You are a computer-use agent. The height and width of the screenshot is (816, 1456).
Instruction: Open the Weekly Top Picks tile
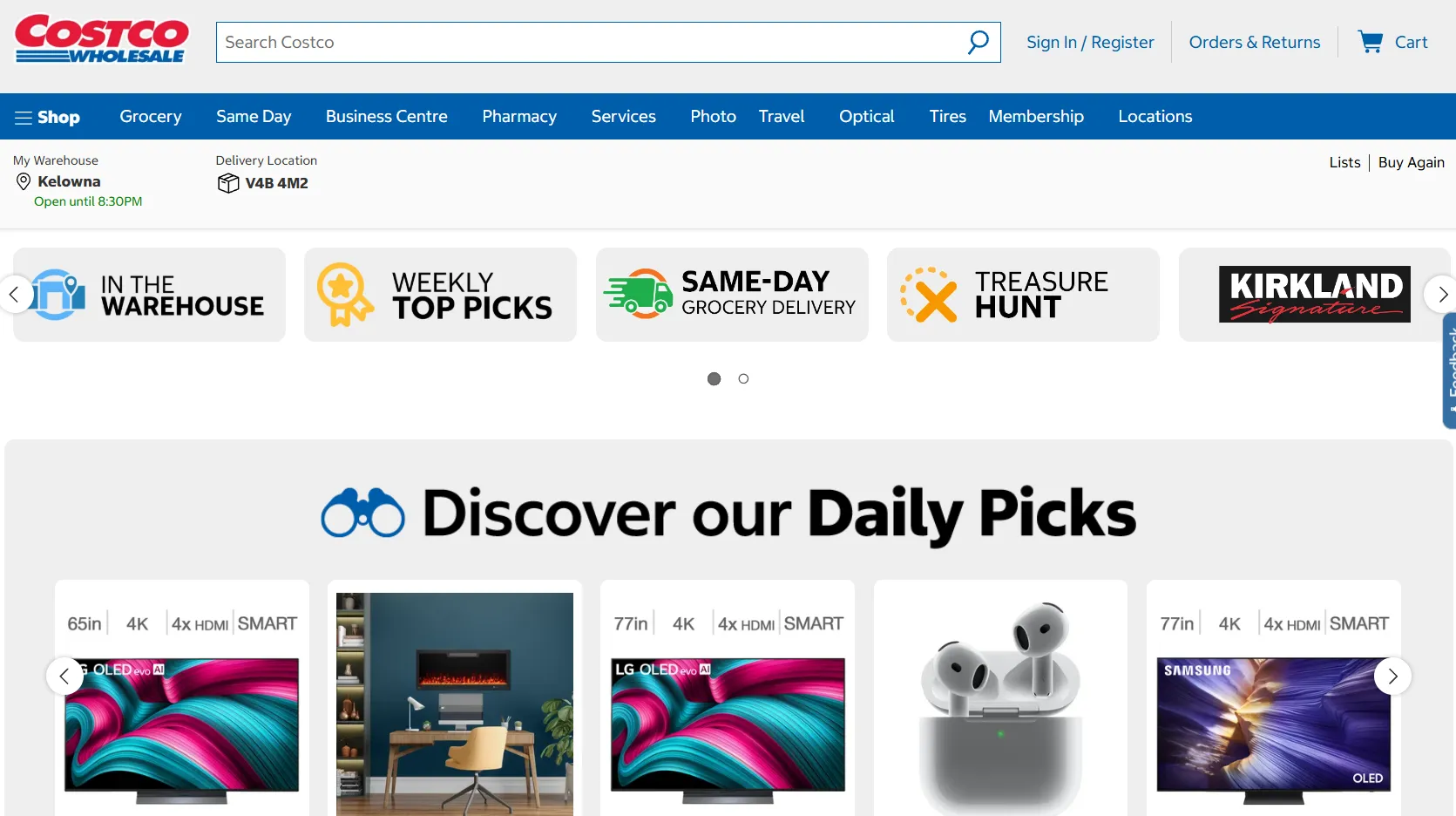tap(440, 295)
